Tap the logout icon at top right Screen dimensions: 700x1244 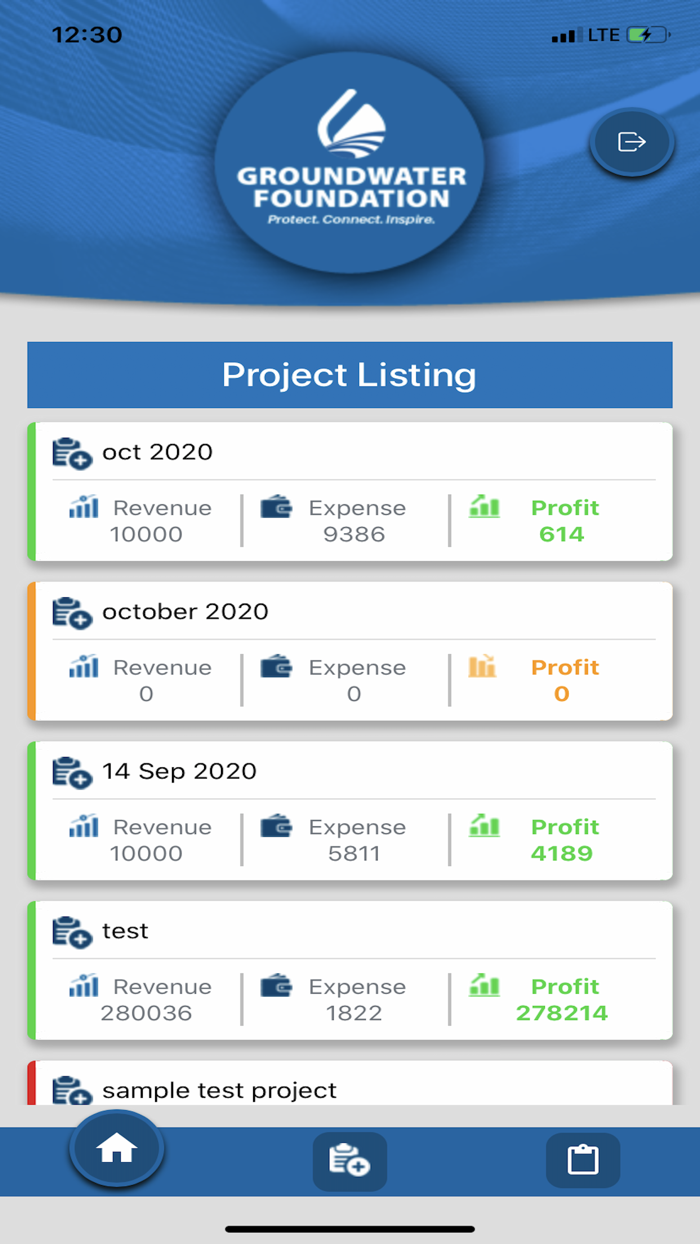tap(630, 142)
